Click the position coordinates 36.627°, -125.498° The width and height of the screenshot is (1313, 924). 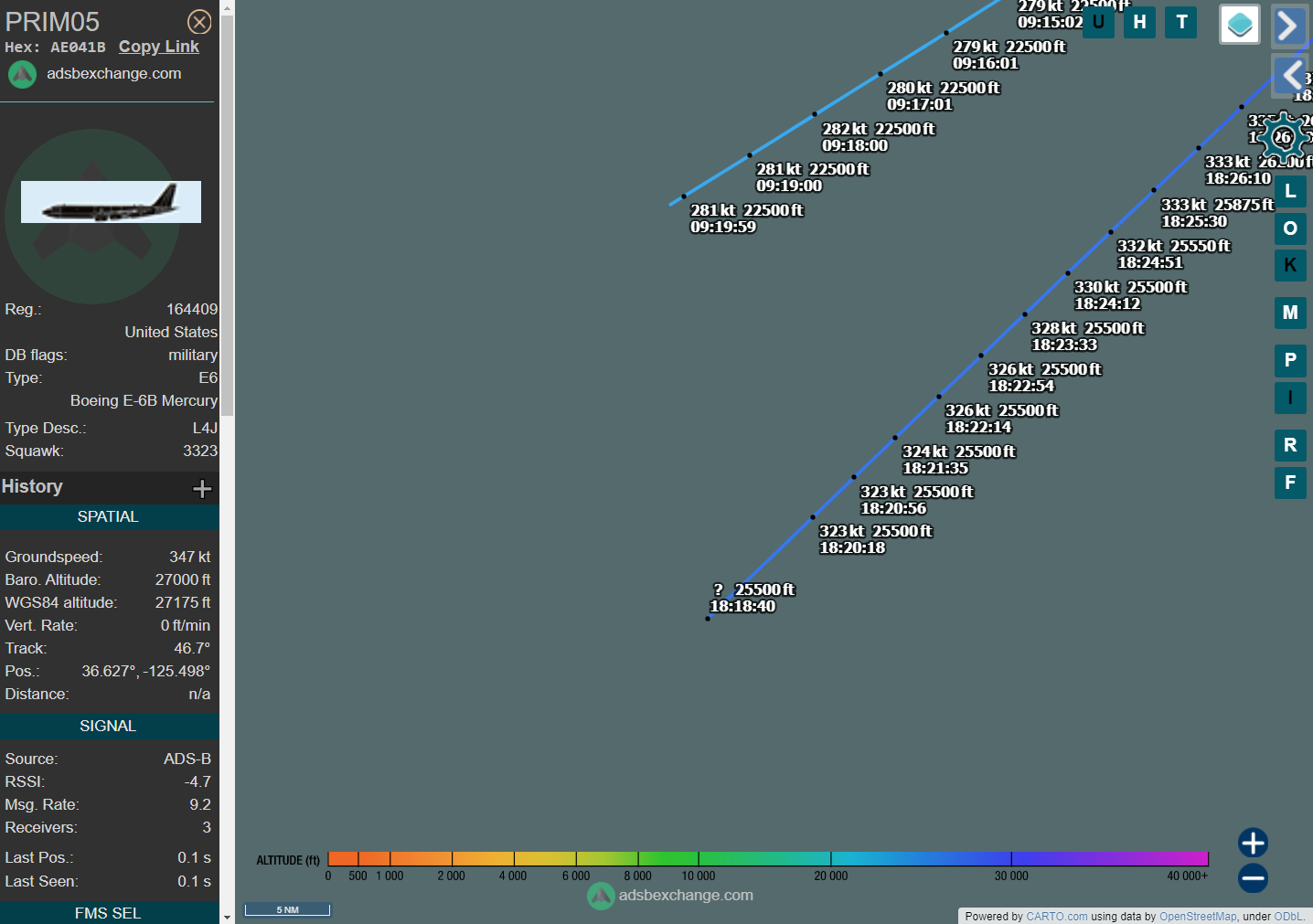[146, 672]
